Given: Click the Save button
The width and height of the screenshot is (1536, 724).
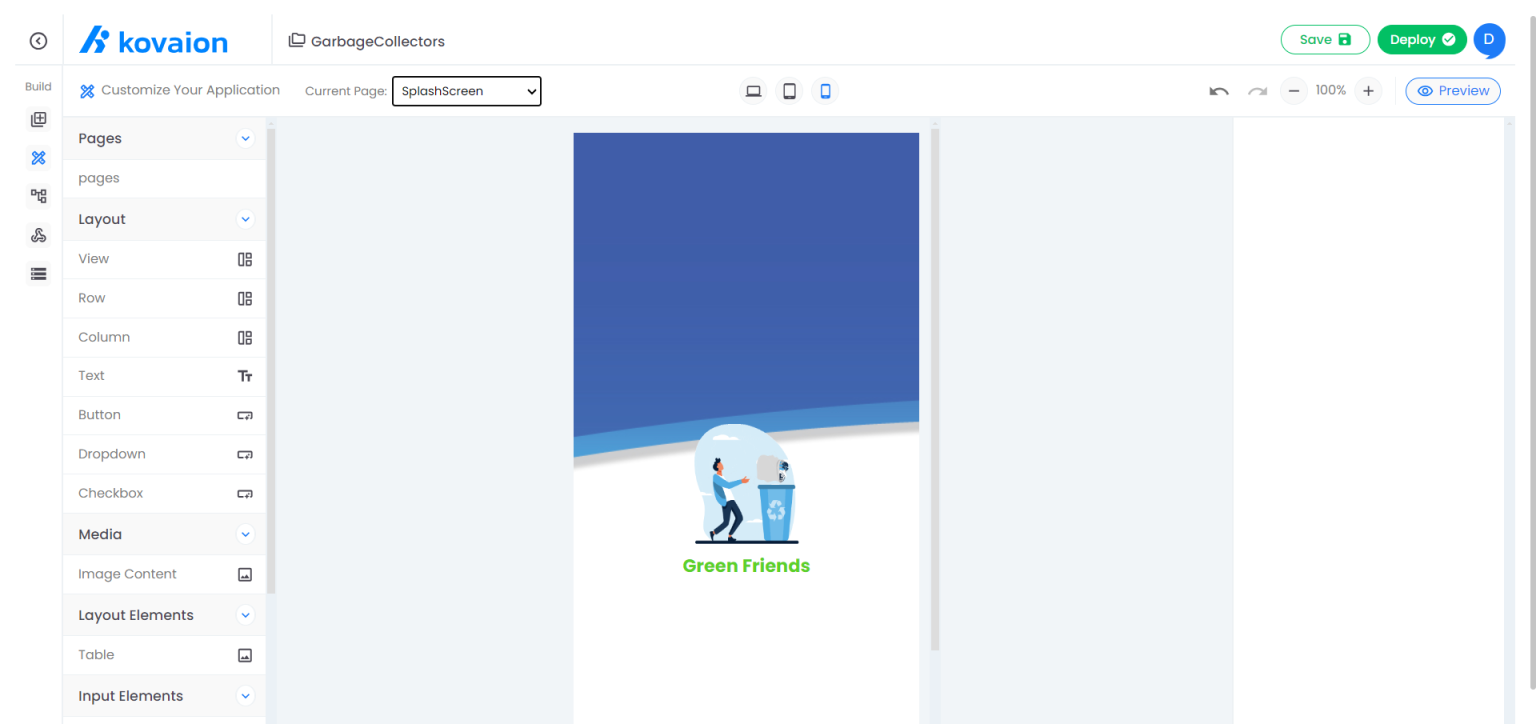Looking at the screenshot, I should point(1325,39).
